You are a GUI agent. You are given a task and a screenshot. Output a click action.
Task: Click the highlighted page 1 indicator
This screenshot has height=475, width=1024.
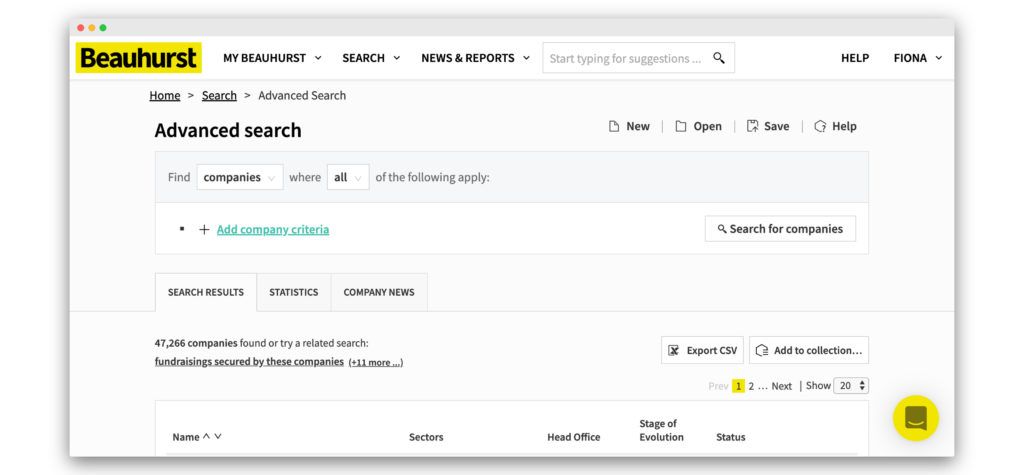pyautogui.click(x=738, y=386)
